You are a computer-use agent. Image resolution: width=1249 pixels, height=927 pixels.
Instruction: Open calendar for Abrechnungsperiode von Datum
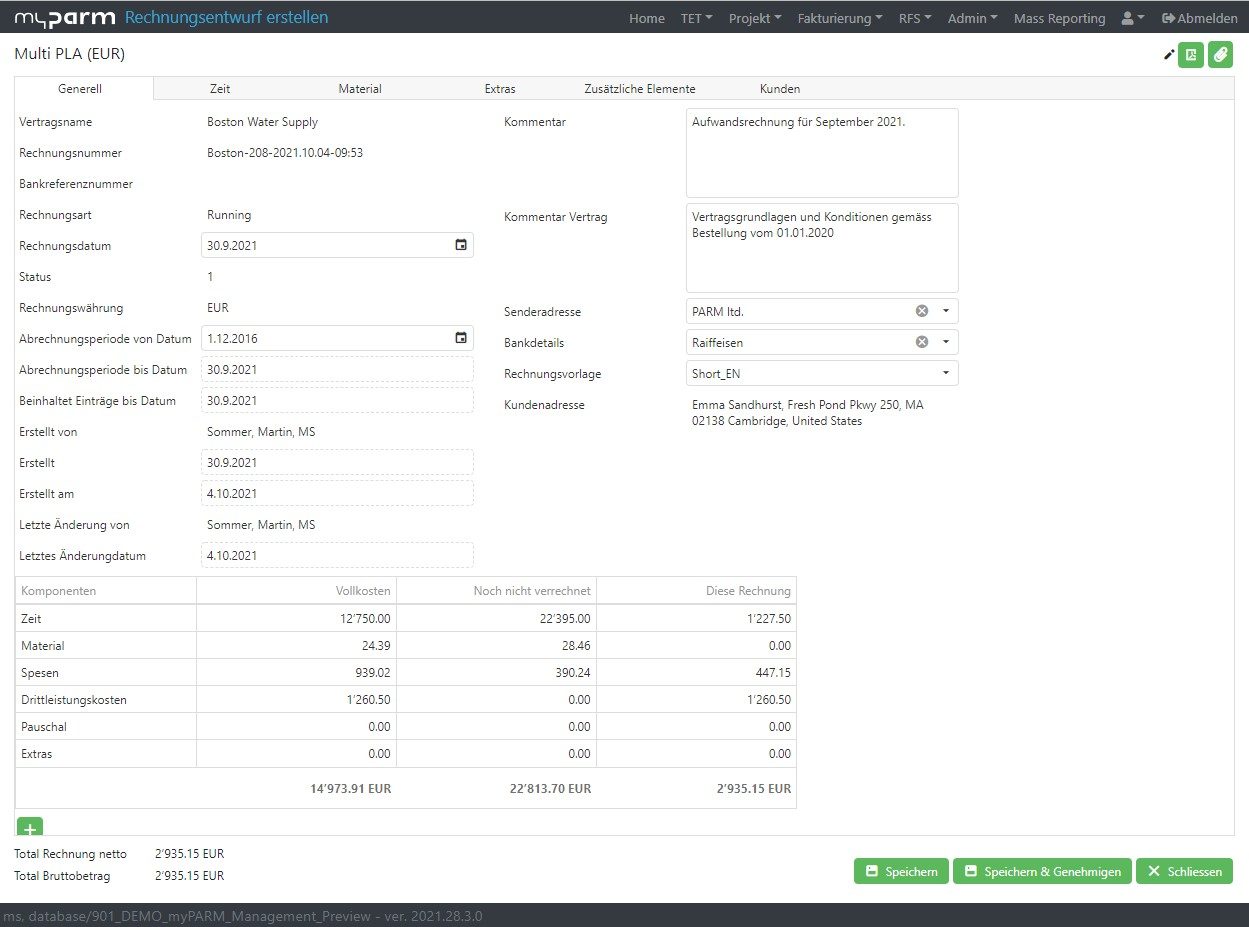pyautogui.click(x=460, y=338)
